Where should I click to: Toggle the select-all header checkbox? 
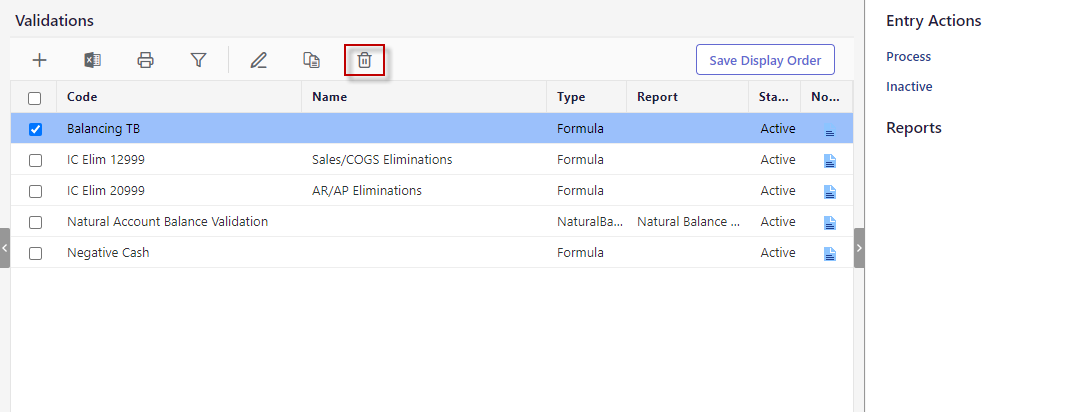click(35, 98)
